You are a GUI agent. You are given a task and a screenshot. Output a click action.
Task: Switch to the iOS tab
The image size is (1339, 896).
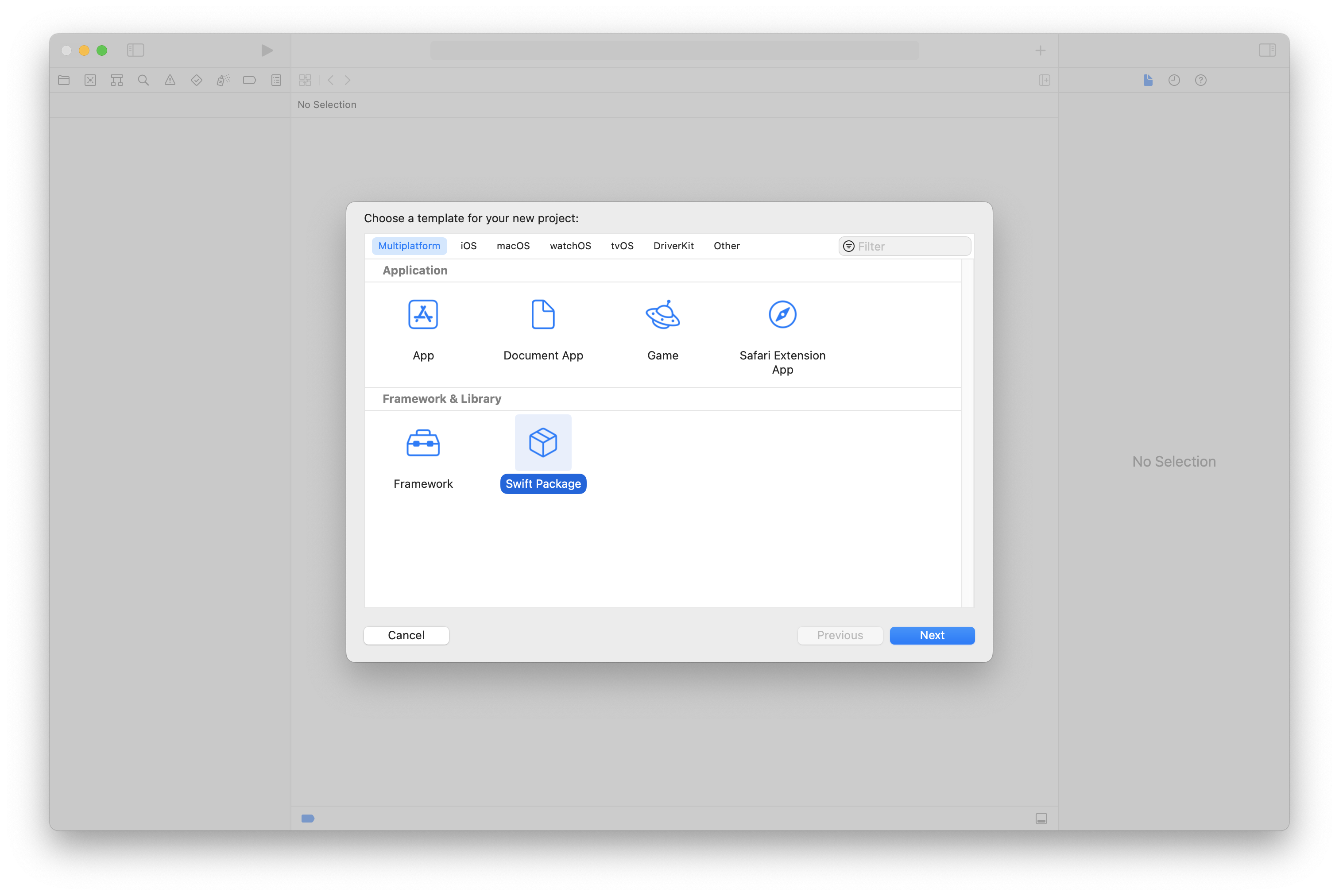click(x=468, y=246)
